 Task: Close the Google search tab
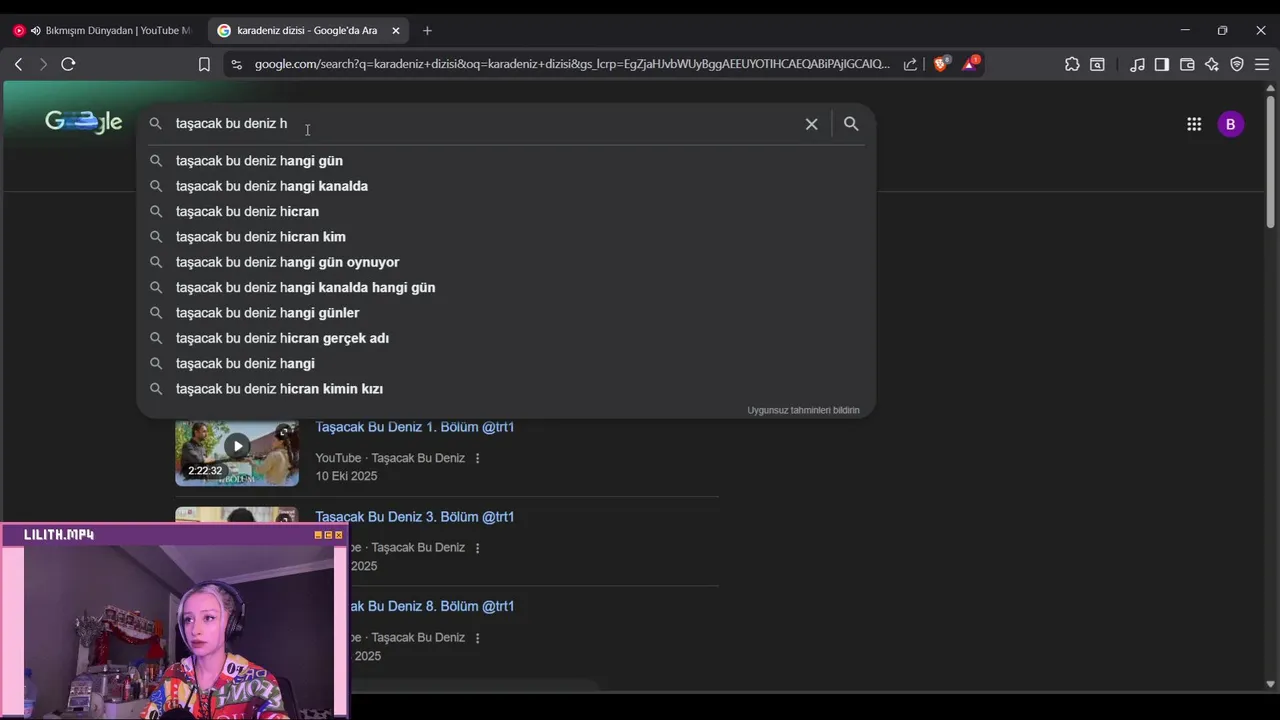tap(396, 31)
